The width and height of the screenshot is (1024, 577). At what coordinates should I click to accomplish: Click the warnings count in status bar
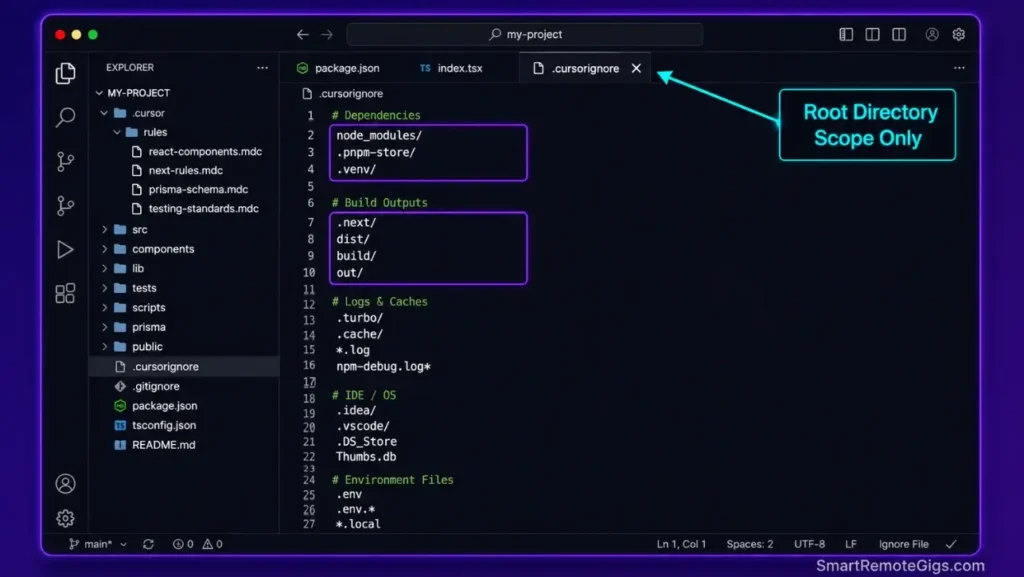[x=212, y=544]
